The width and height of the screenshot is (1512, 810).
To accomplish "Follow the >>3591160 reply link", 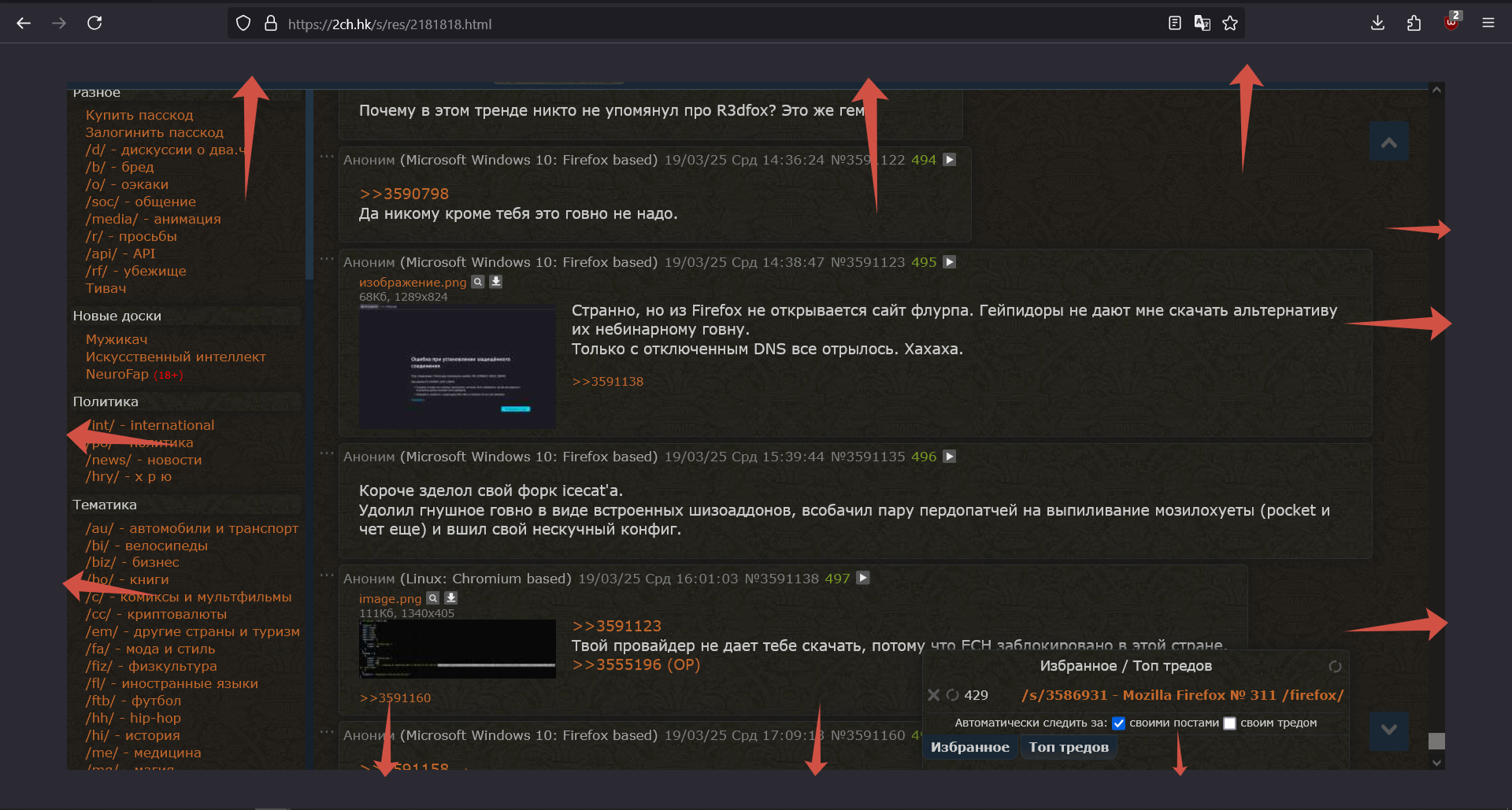I will point(395,698).
